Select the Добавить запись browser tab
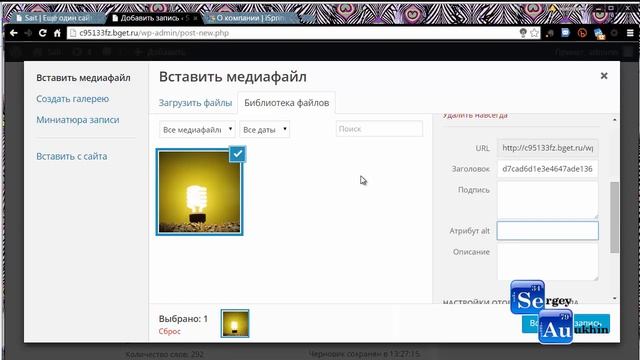This screenshot has width=640, height=360. 154,18
